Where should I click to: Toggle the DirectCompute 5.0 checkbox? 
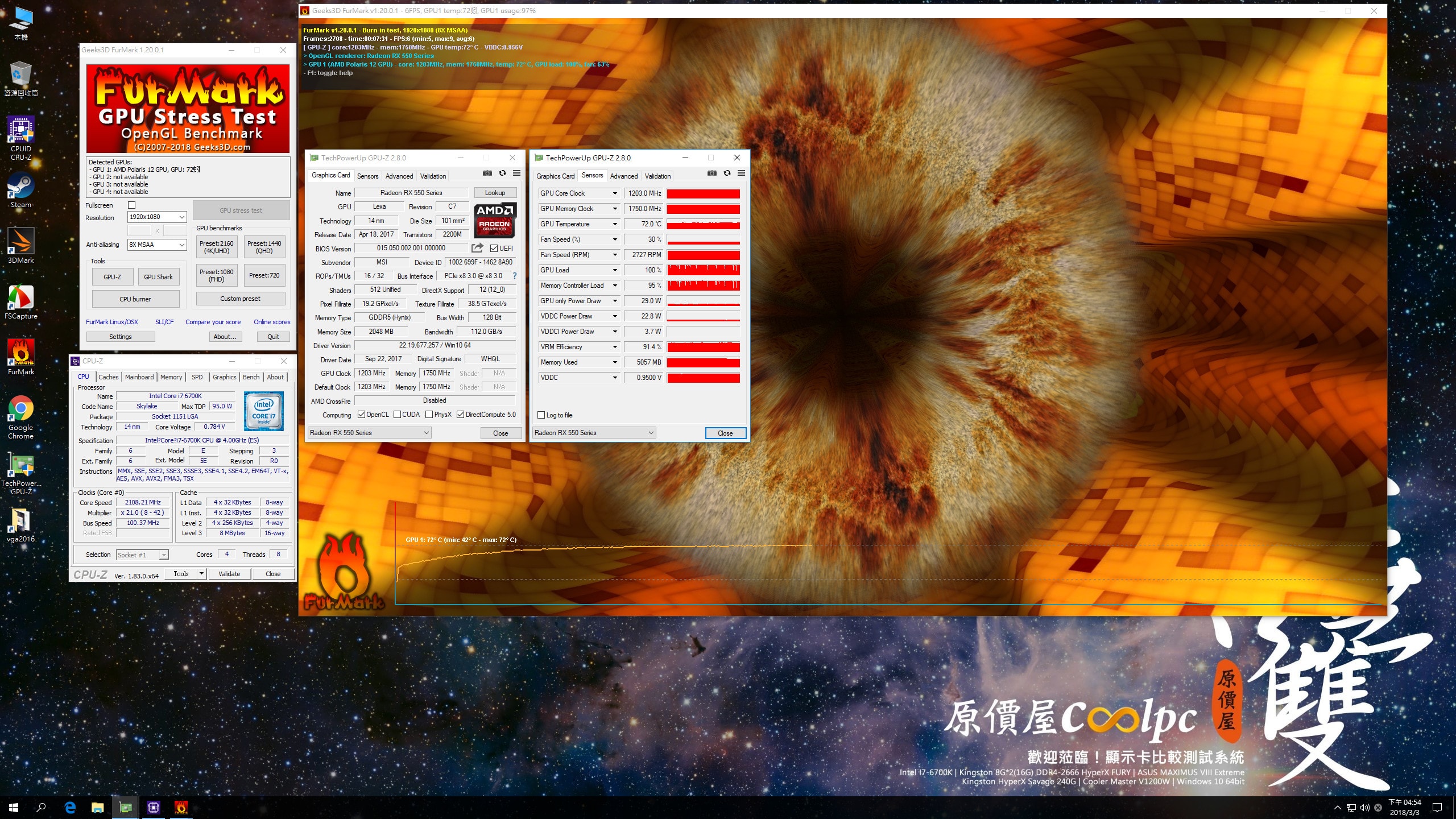click(x=461, y=415)
